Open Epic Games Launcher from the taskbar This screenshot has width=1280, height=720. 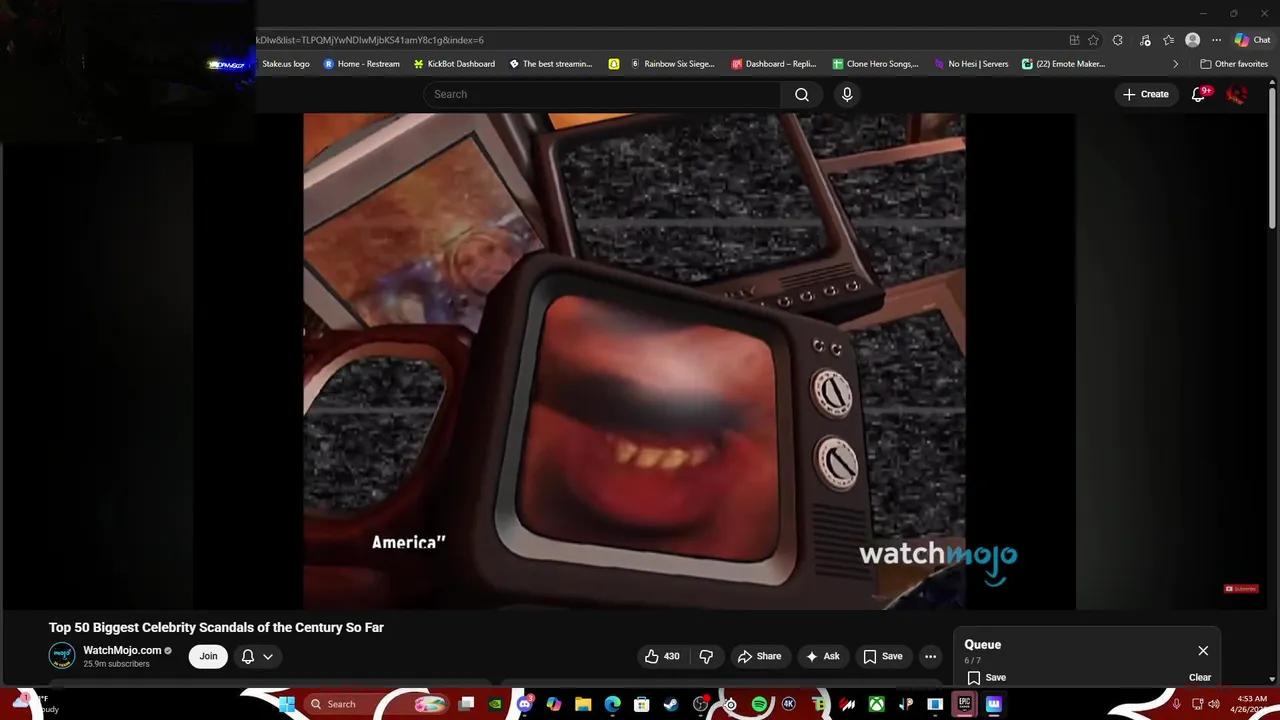(x=964, y=704)
